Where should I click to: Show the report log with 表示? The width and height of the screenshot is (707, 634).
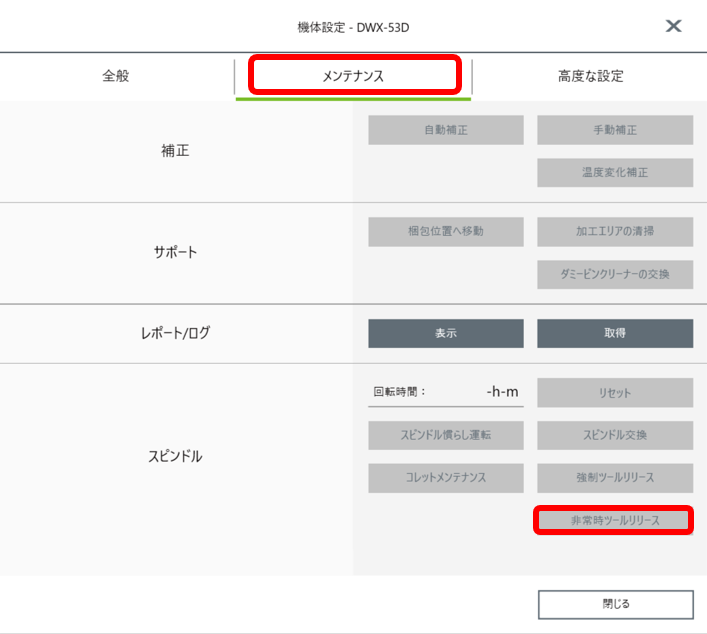(x=446, y=333)
